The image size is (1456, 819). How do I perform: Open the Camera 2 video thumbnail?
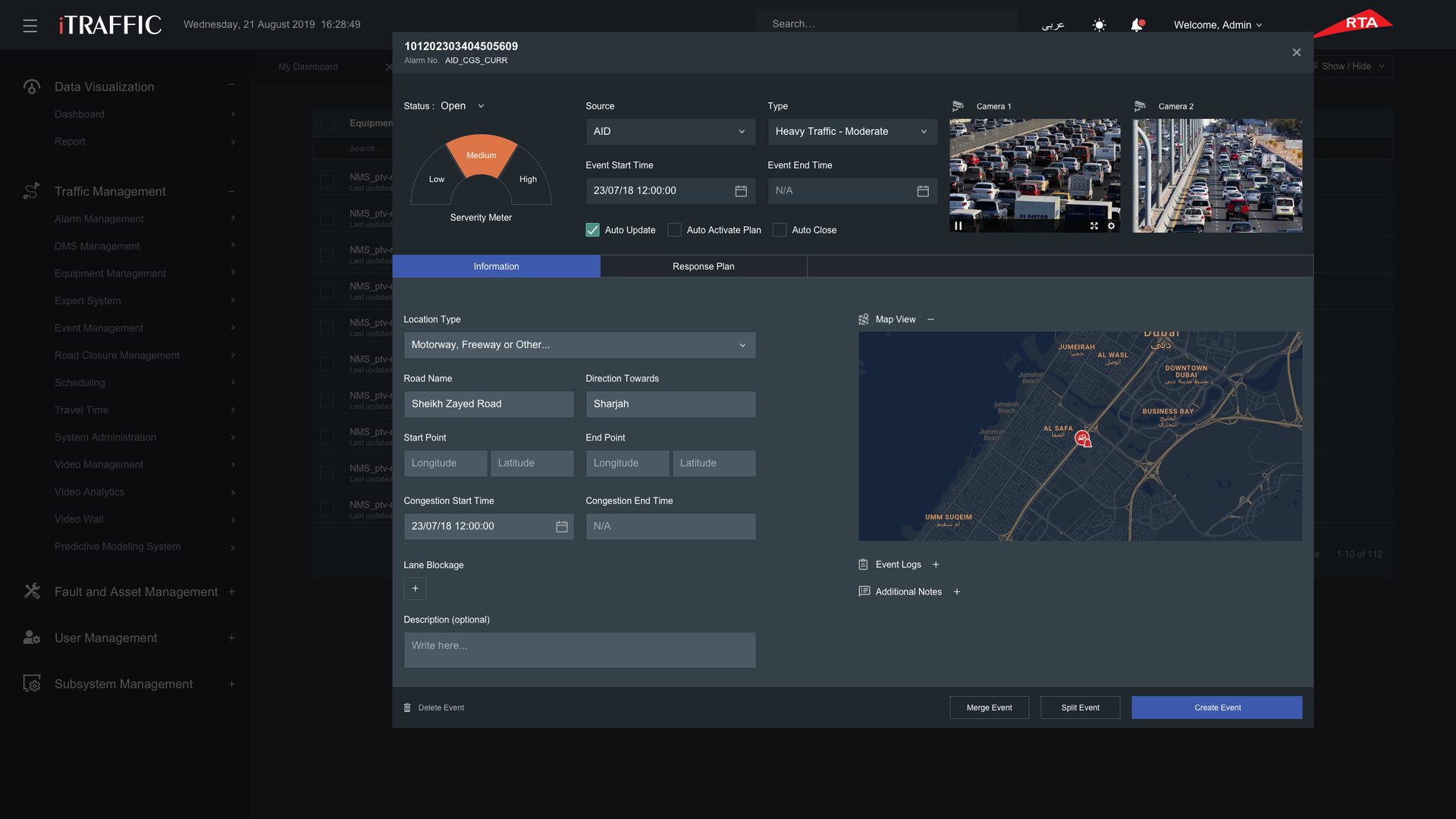point(1218,176)
